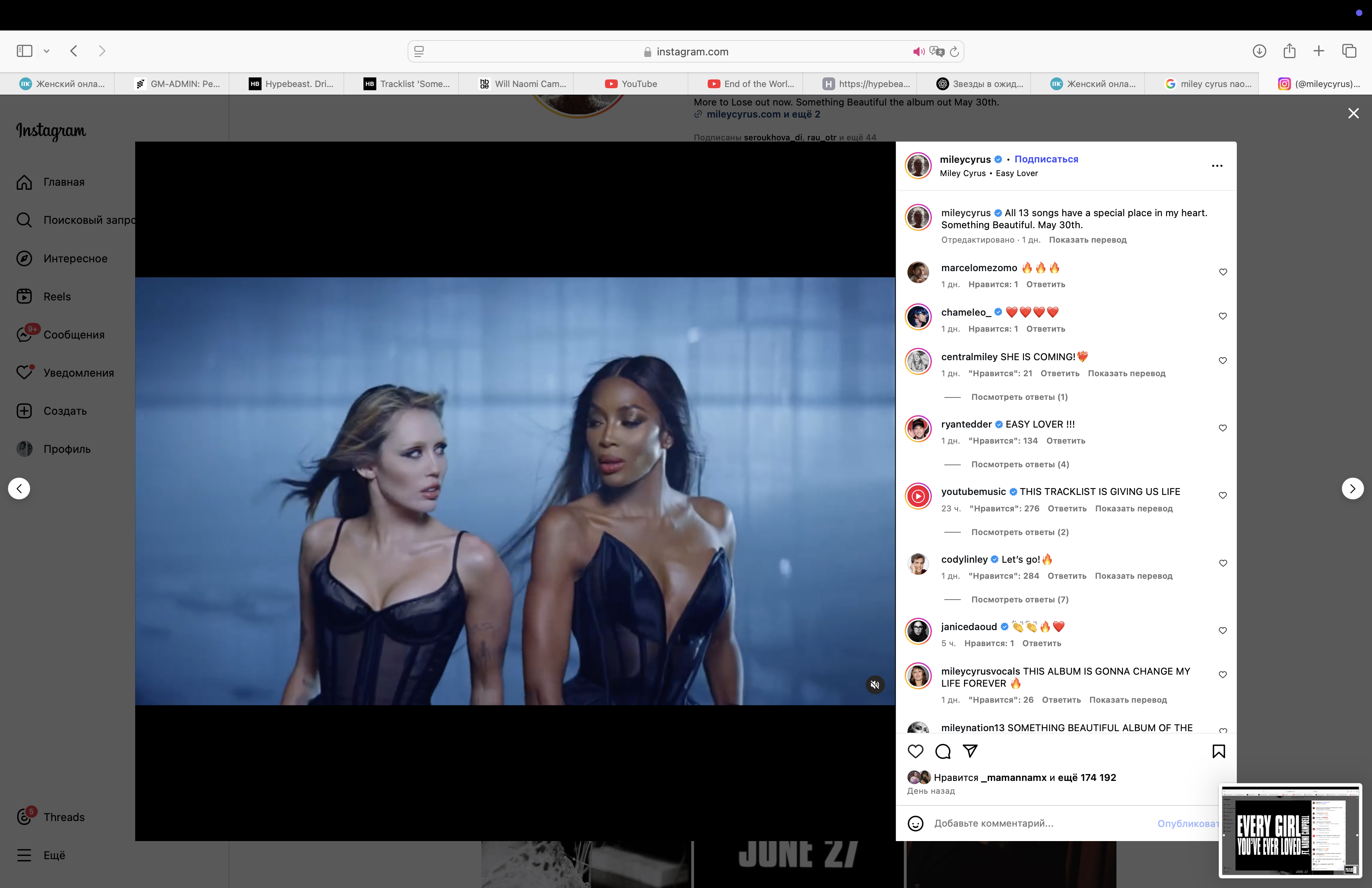Unmute the video sound button
The width and height of the screenshot is (1372, 888).
(875, 685)
